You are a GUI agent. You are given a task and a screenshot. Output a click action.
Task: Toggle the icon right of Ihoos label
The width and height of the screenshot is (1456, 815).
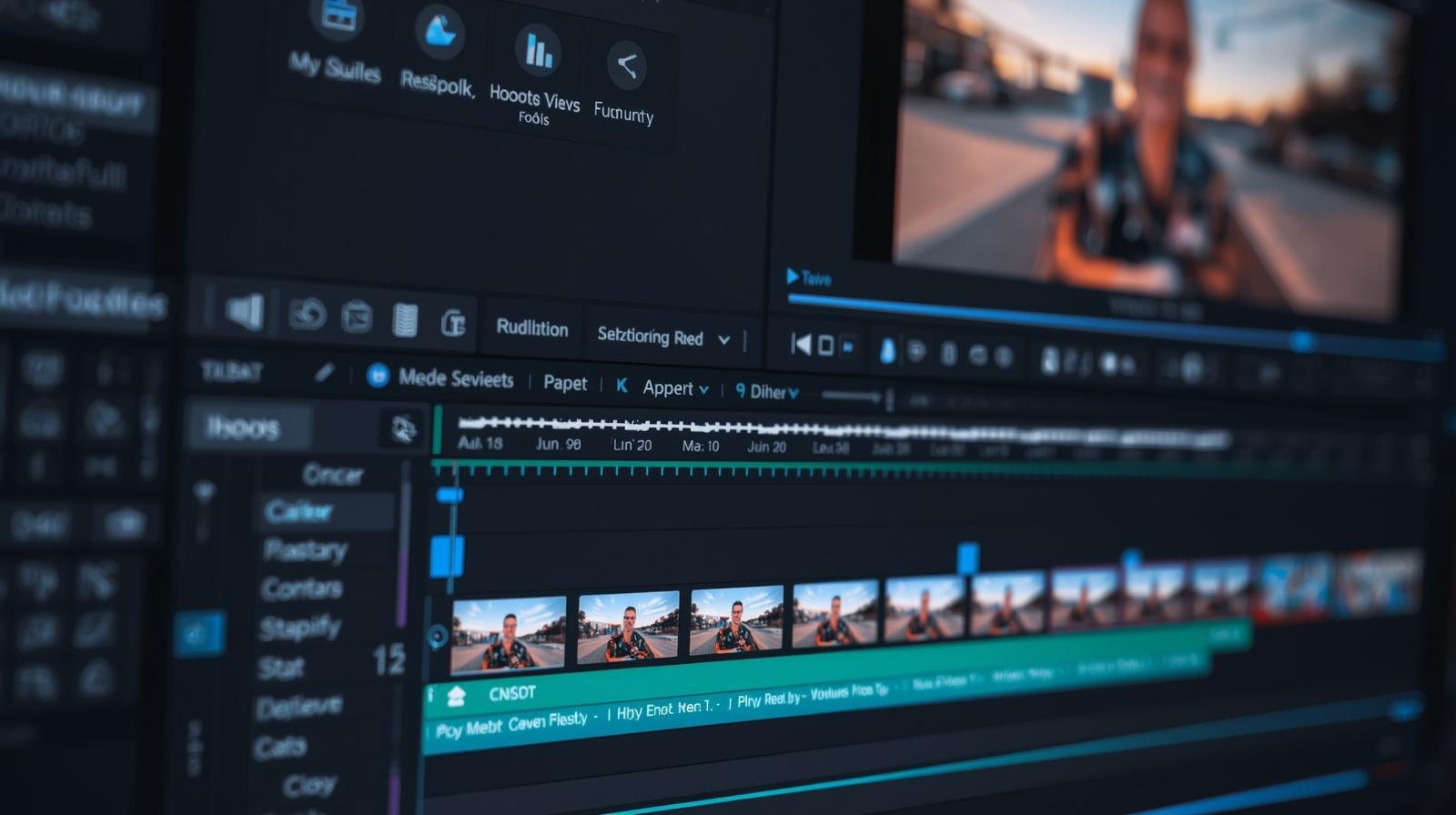tap(403, 428)
